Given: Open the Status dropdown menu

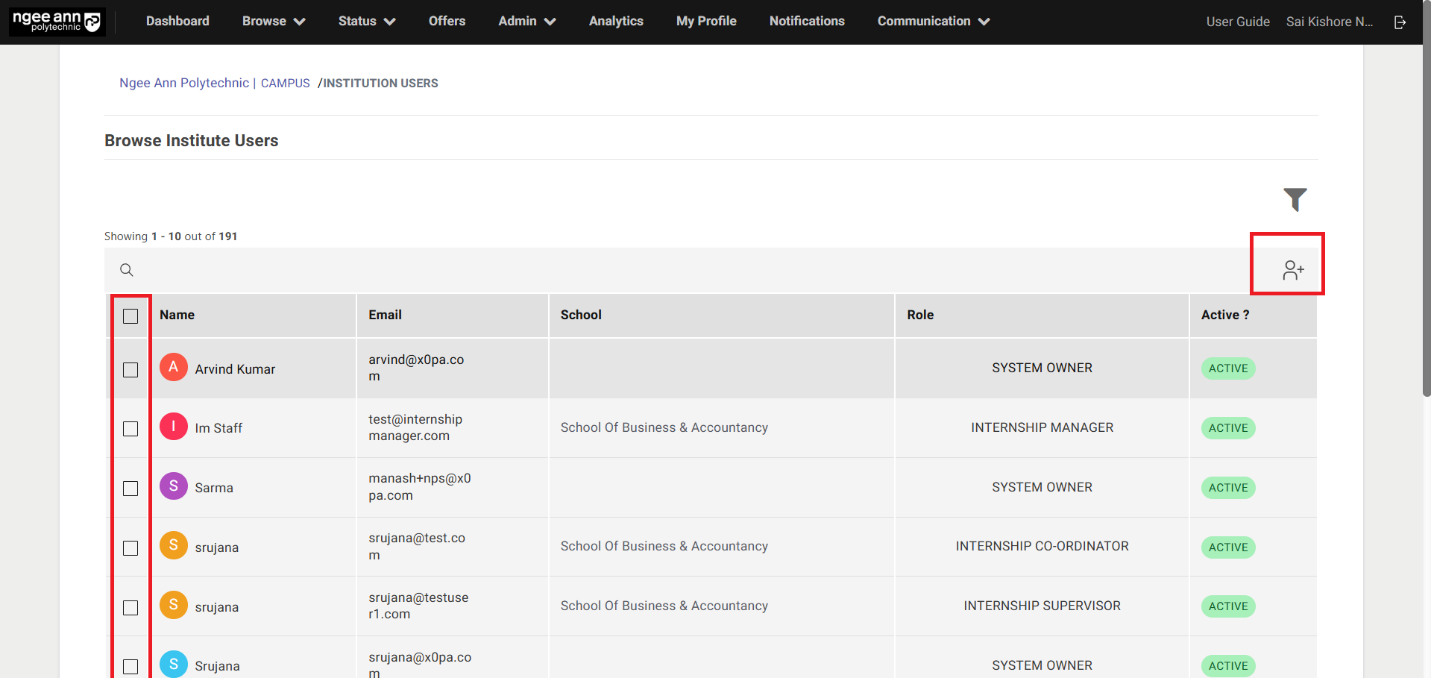Looking at the screenshot, I should coord(366,21).
